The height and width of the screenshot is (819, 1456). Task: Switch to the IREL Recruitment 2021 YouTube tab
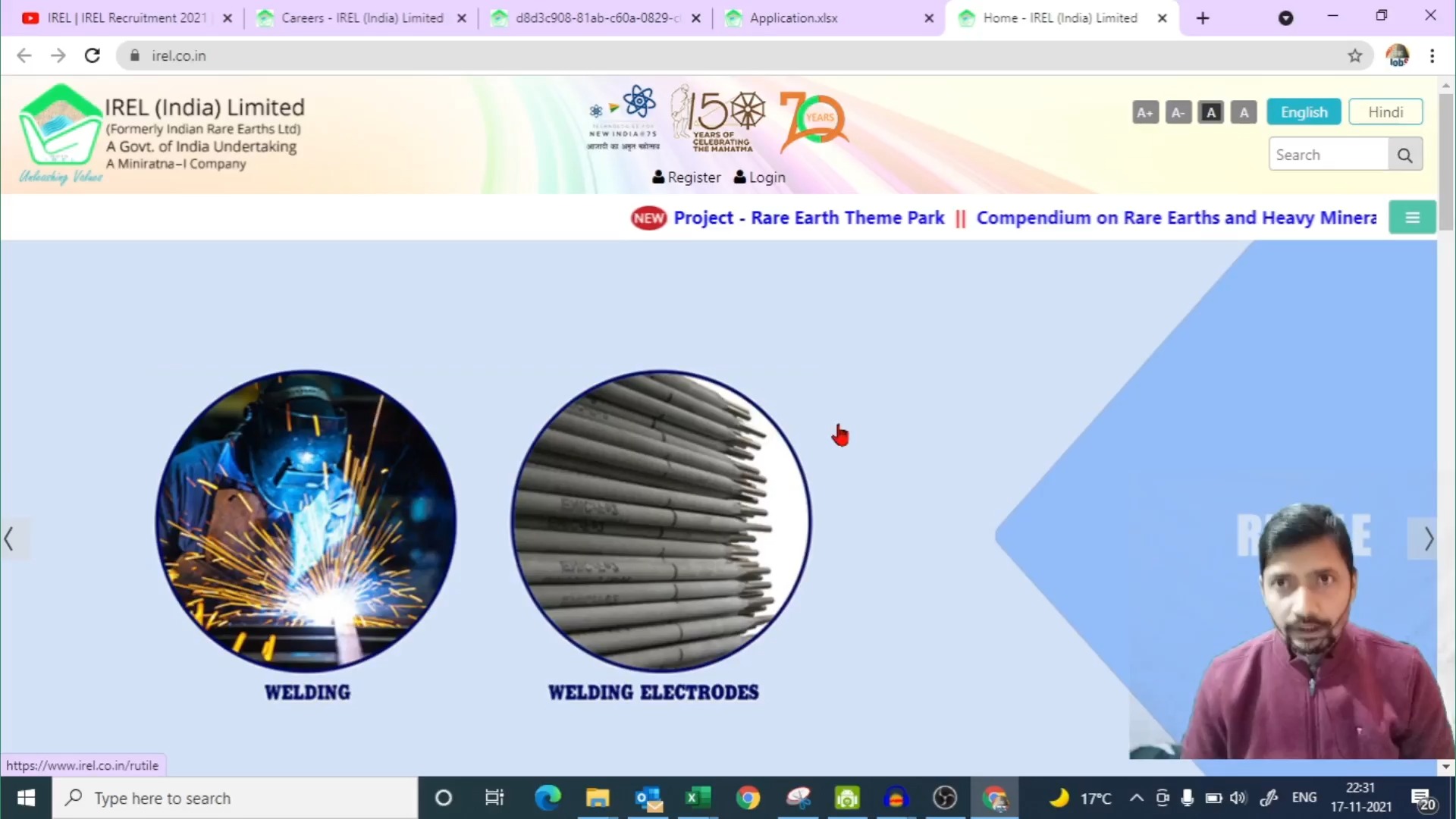[127, 17]
